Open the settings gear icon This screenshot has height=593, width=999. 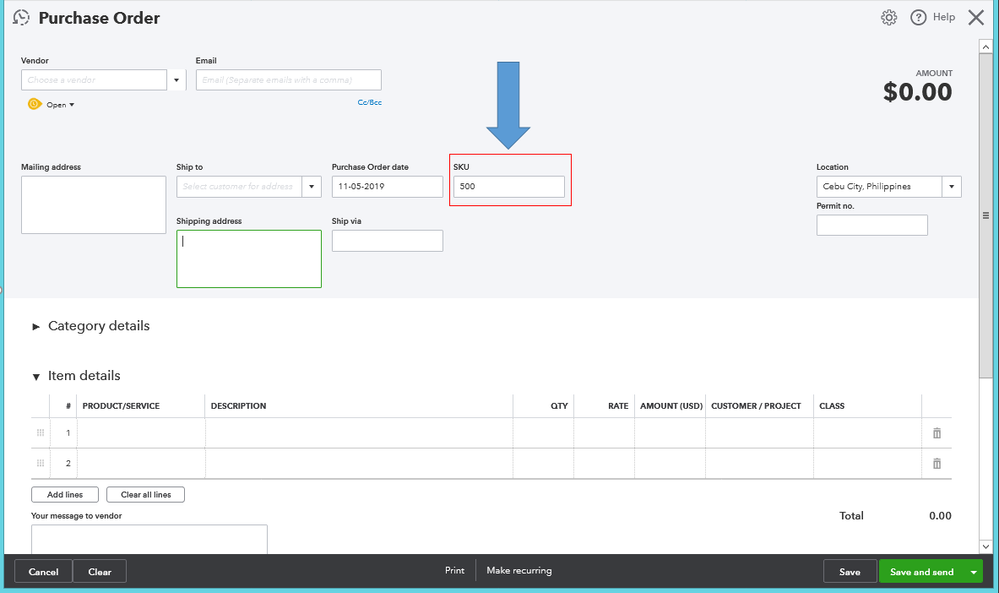[889, 17]
